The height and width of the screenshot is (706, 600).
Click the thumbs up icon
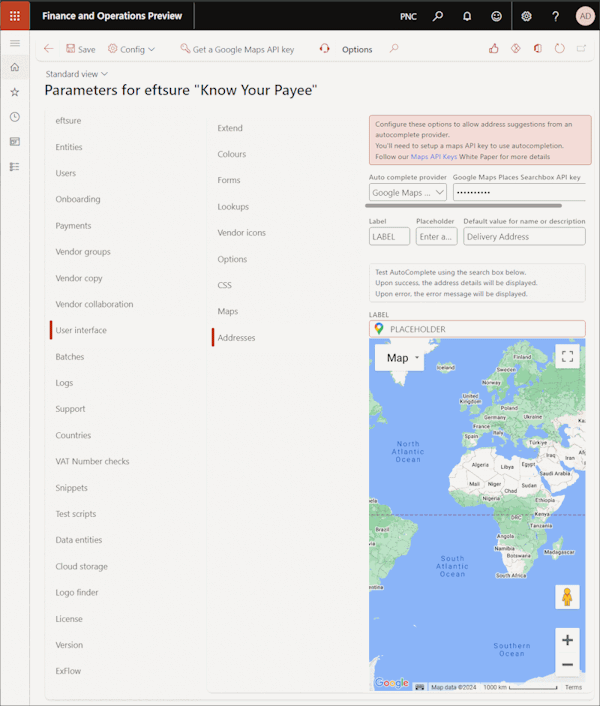click(x=494, y=48)
